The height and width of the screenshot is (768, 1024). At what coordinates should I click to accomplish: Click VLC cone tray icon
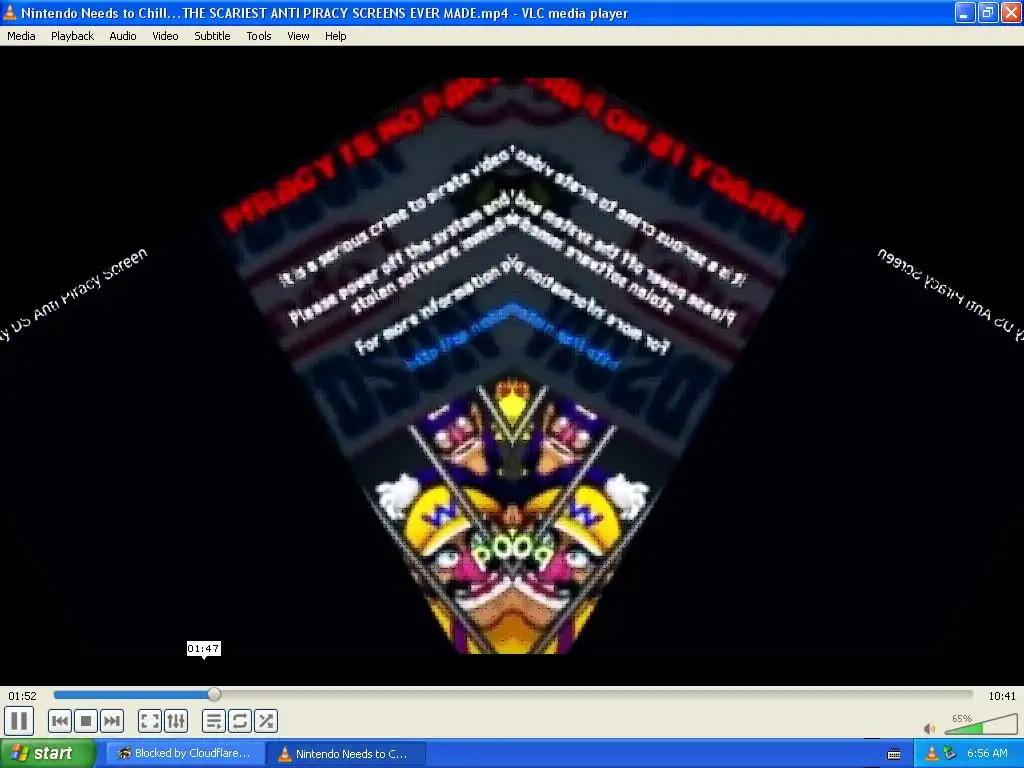(x=931, y=753)
